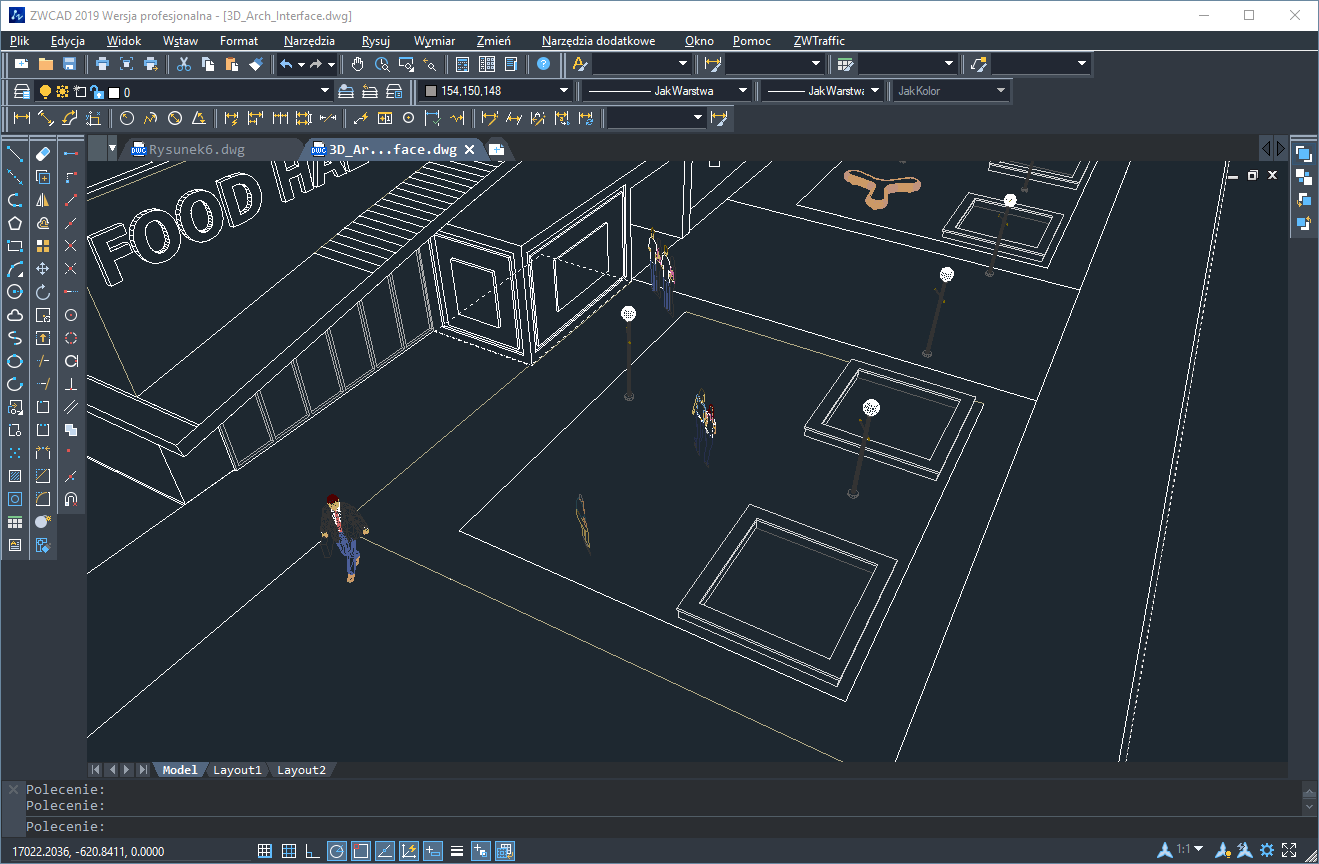Select the Rotate tool

(43, 291)
